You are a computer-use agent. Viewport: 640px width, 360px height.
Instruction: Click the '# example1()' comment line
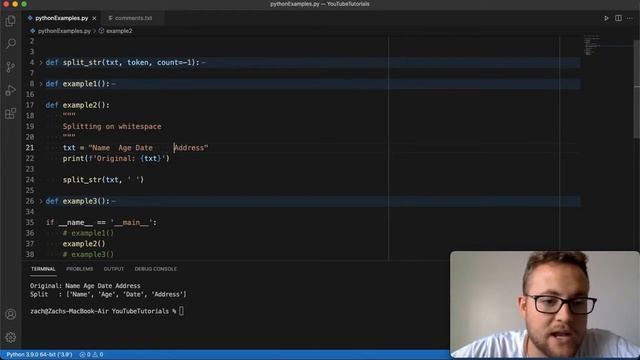pyautogui.click(x=88, y=233)
